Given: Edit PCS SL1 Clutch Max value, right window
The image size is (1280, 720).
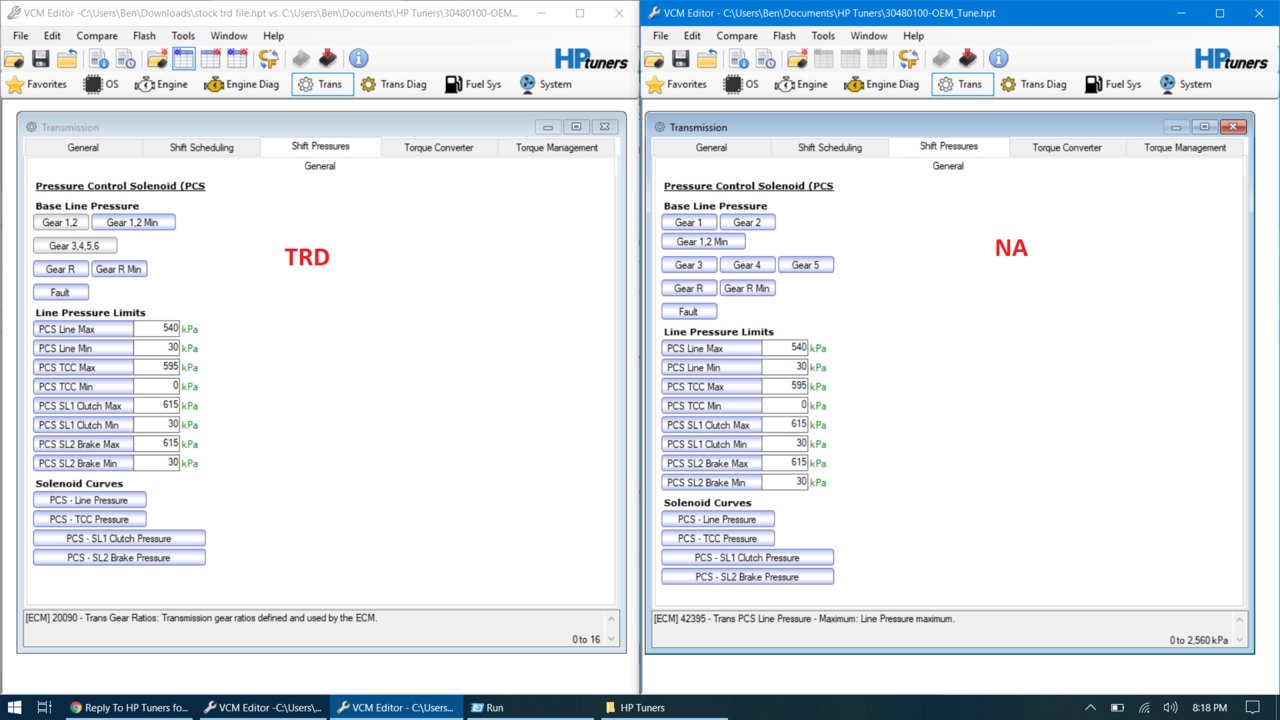Looking at the screenshot, I should coord(785,425).
